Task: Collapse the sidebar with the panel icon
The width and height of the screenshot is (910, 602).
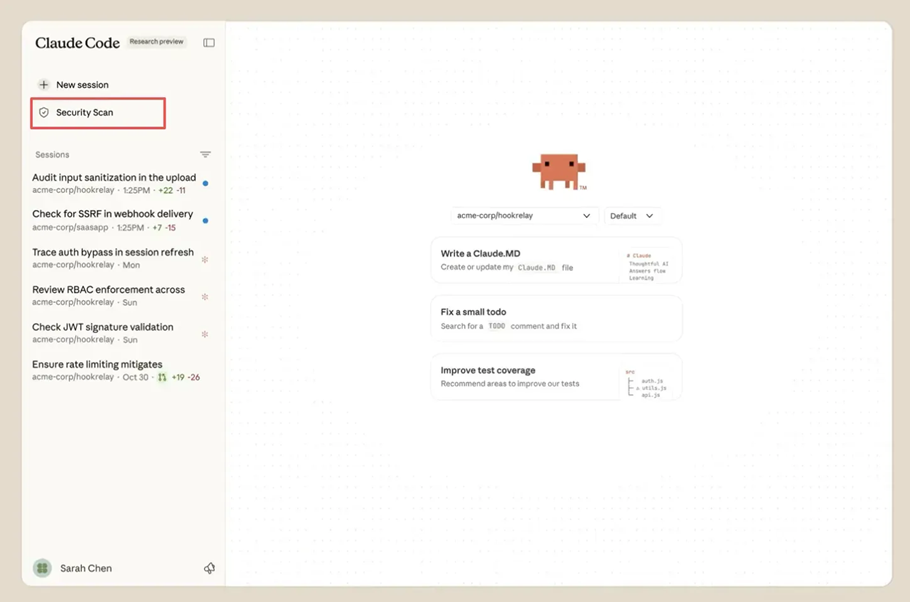Action: pyautogui.click(x=209, y=43)
